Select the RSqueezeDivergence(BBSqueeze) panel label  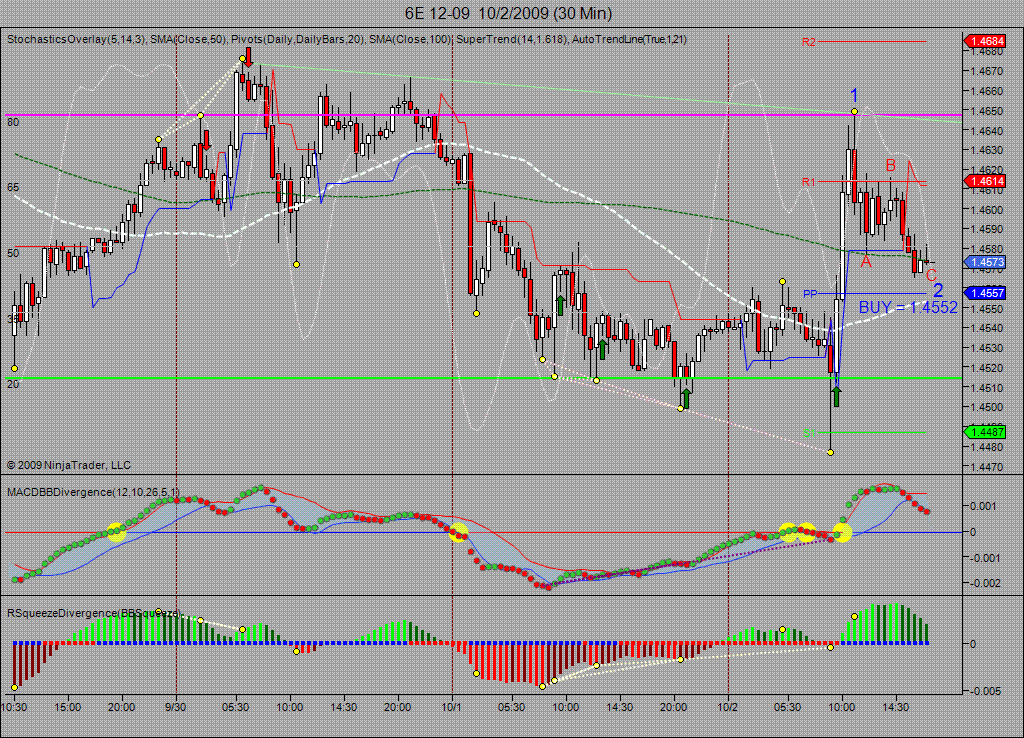[93, 613]
